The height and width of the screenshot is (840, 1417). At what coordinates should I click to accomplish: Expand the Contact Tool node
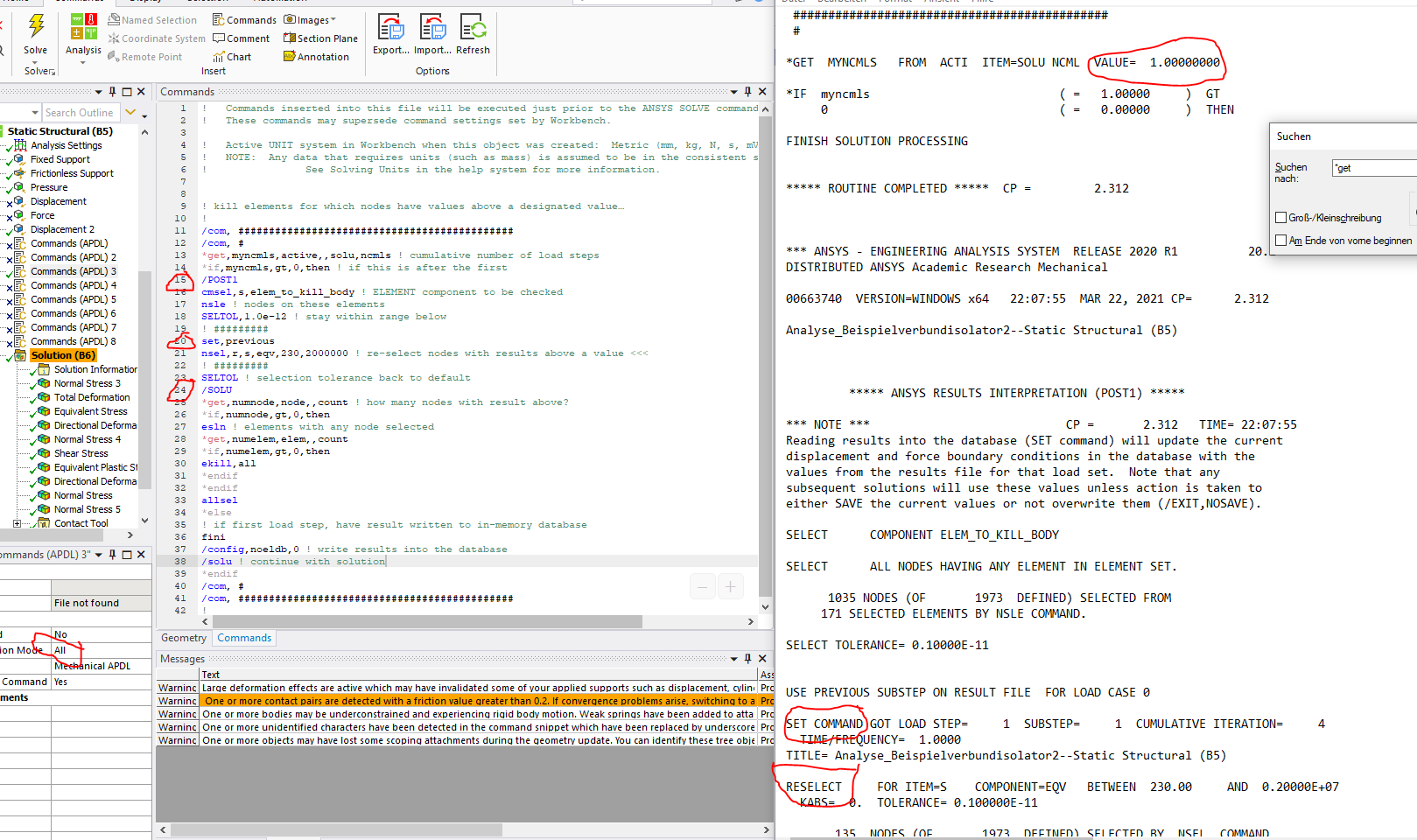[17, 523]
